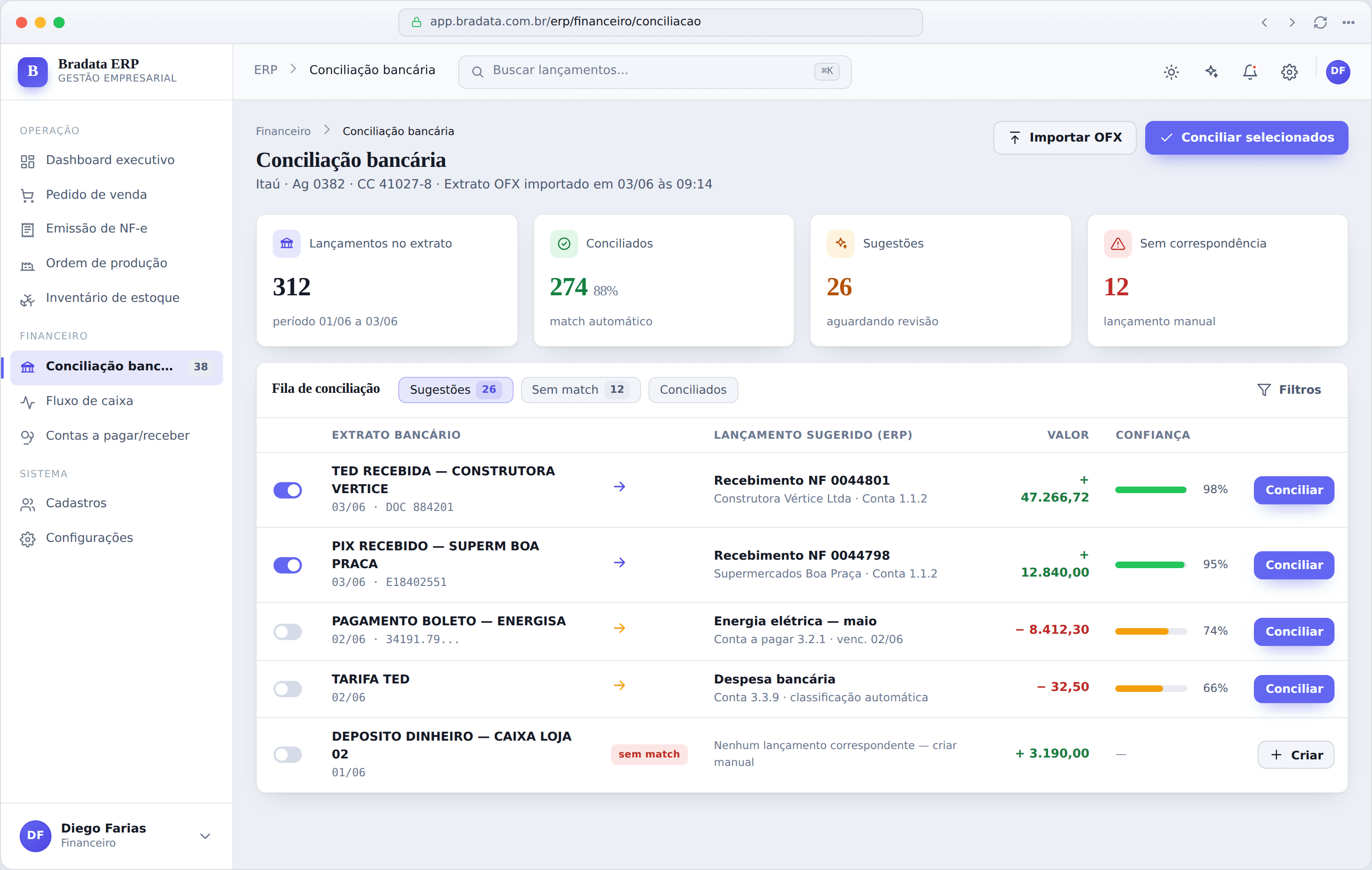
Task: Toggle off the PIX RECEBIDO Superm Boa Praca row
Action: coord(288,566)
